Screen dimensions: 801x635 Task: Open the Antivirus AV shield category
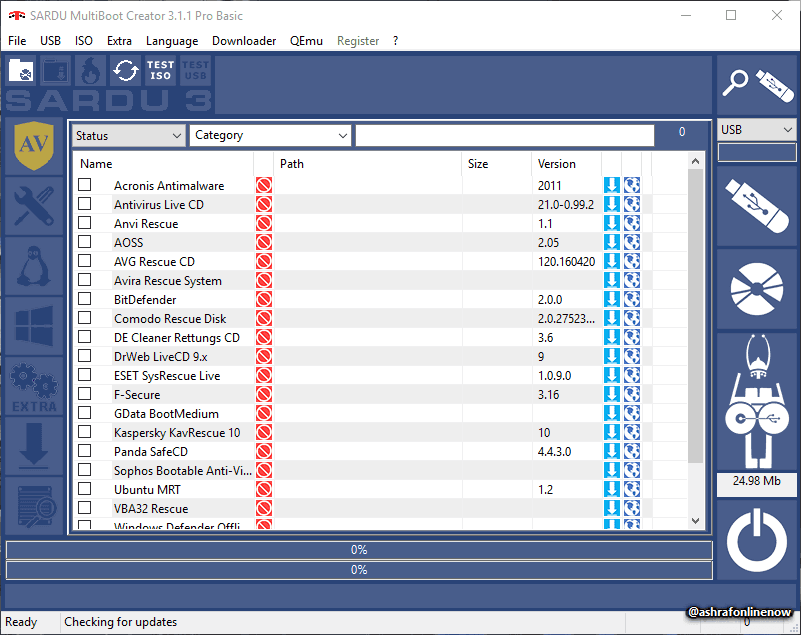[34, 146]
